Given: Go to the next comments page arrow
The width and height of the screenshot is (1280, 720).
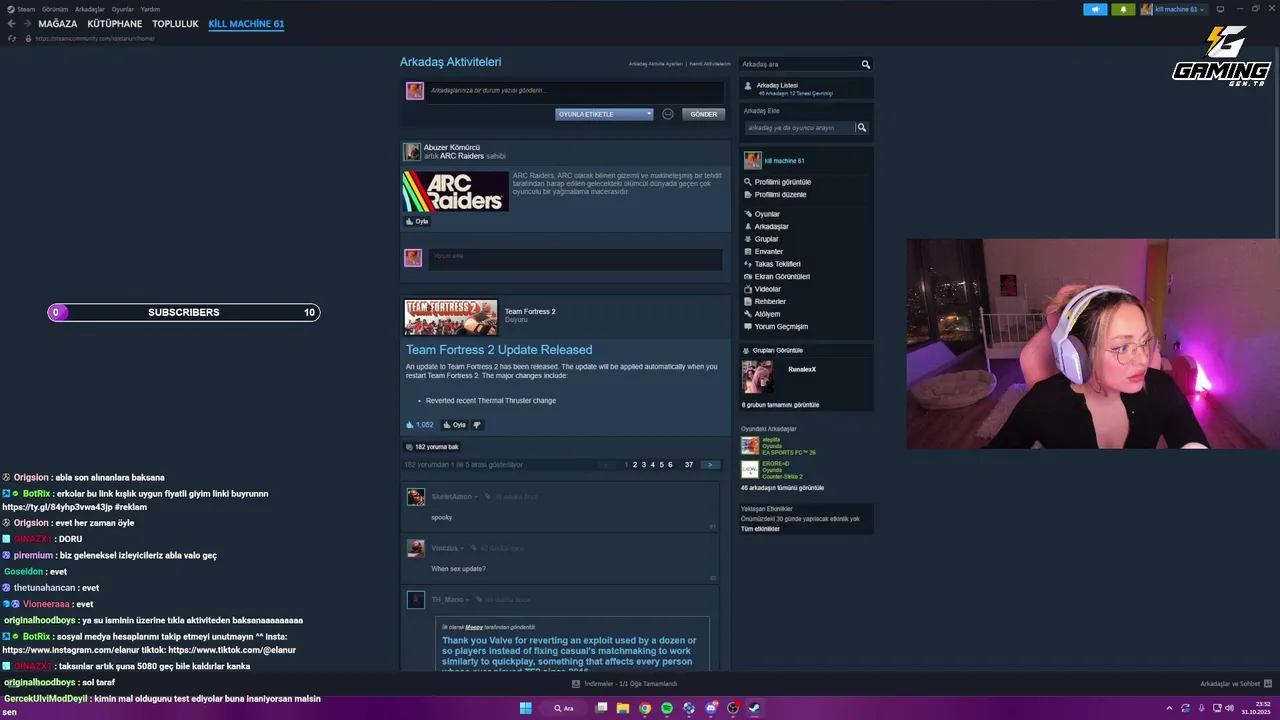Looking at the screenshot, I should click(x=710, y=465).
